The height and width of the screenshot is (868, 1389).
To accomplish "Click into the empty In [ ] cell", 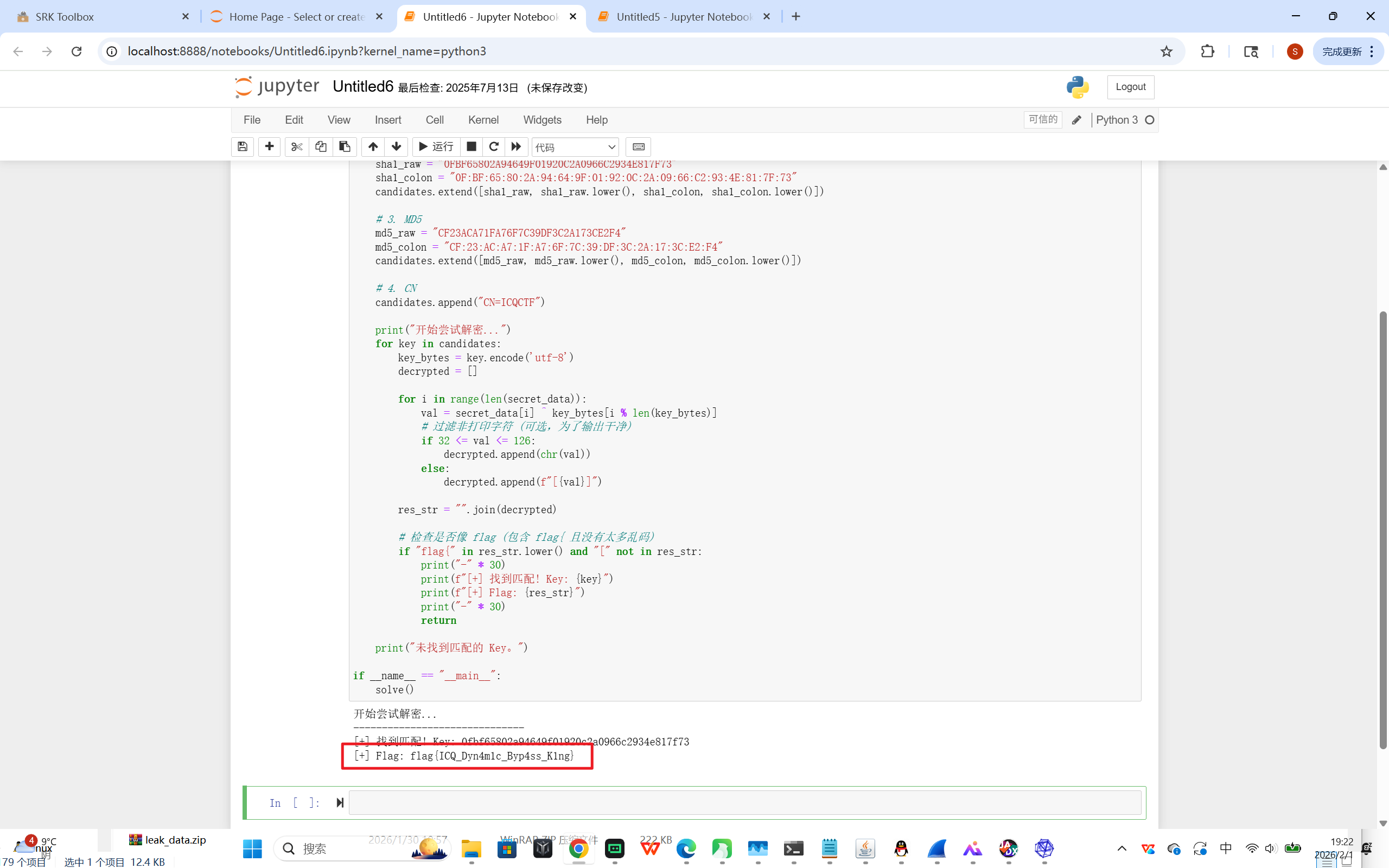I will pos(744,802).
